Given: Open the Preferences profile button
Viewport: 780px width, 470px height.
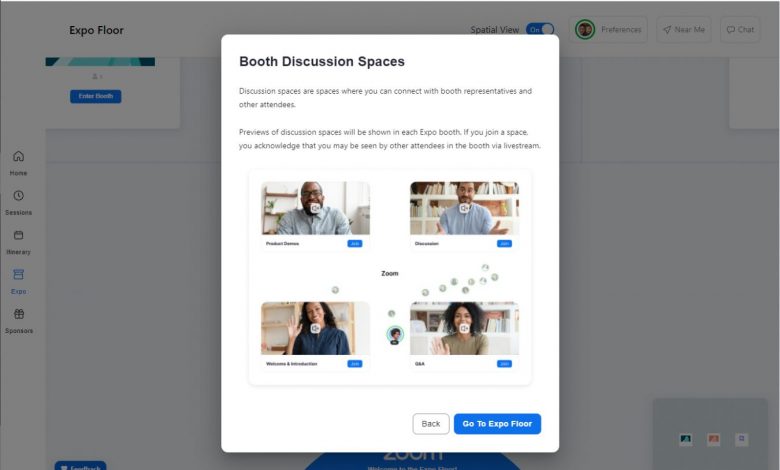Looking at the screenshot, I should pos(608,30).
